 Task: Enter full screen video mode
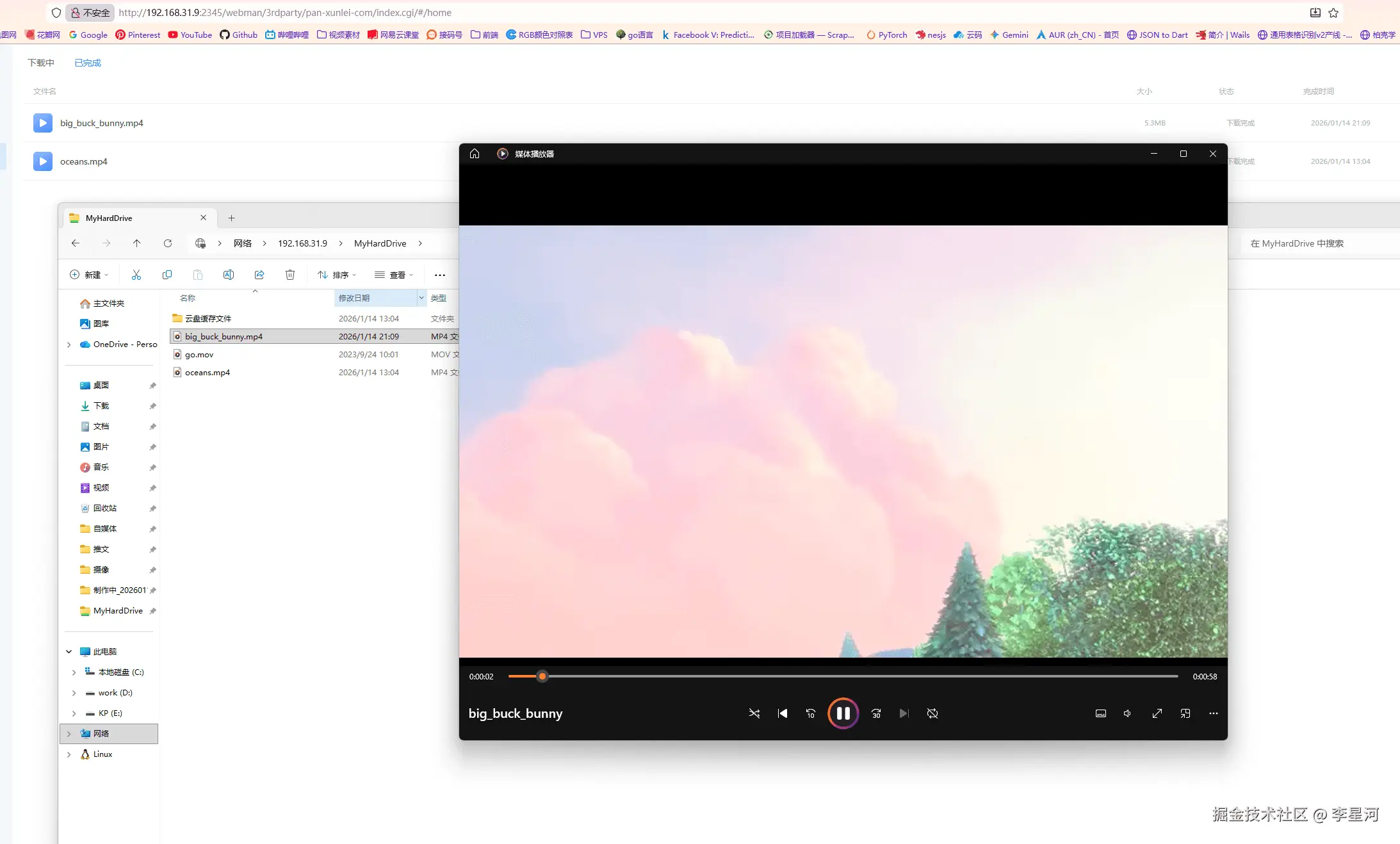pyautogui.click(x=1157, y=713)
